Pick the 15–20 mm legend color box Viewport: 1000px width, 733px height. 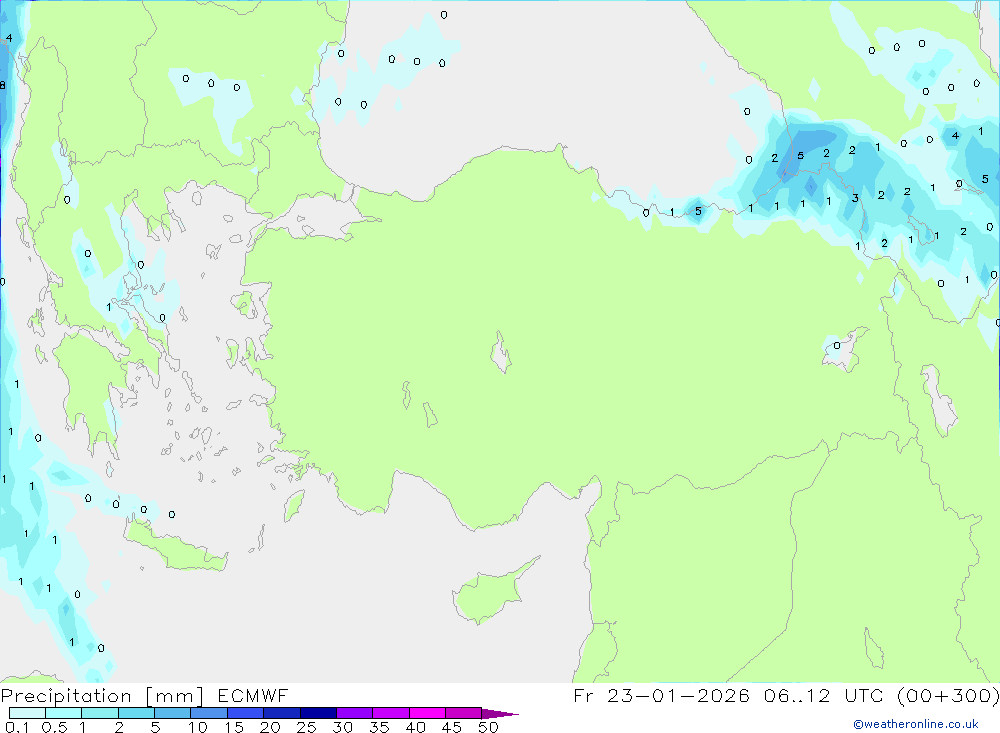[x=245, y=713]
